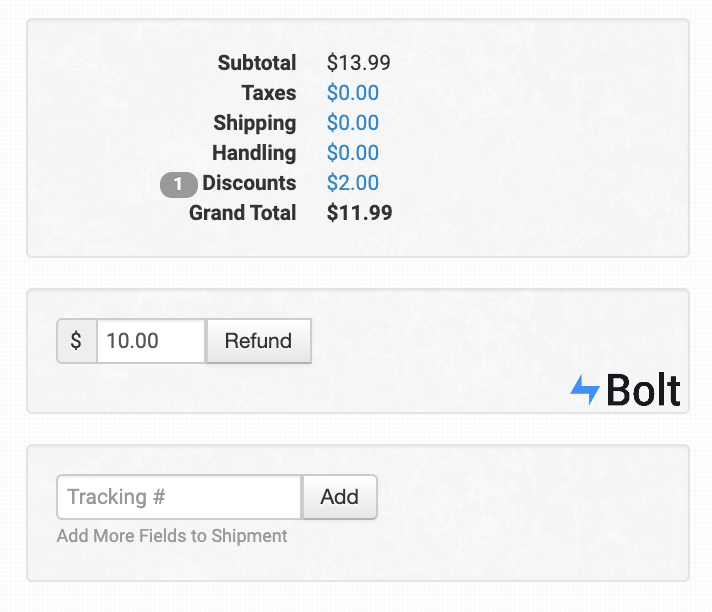The image size is (712, 612).
Task: Click the Shipping label
Action: click(255, 123)
